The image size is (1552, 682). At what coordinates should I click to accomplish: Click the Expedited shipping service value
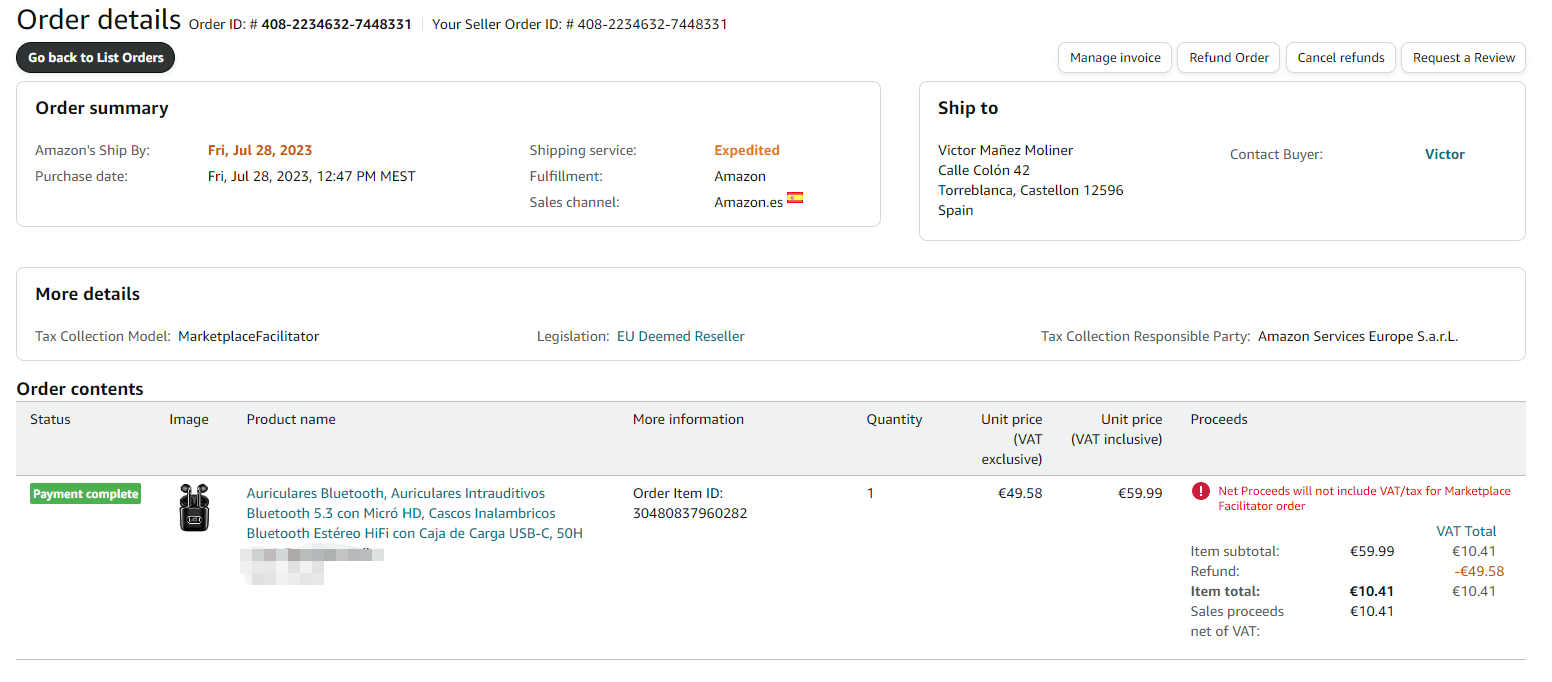click(746, 150)
